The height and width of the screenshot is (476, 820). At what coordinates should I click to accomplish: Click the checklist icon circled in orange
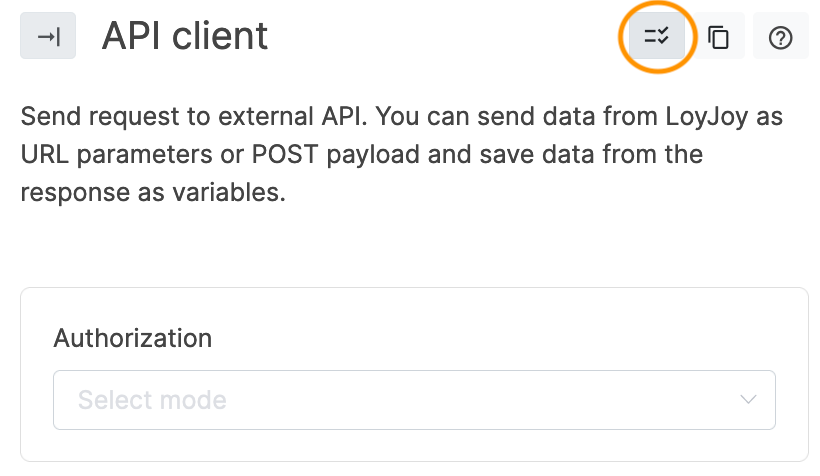[x=656, y=37]
